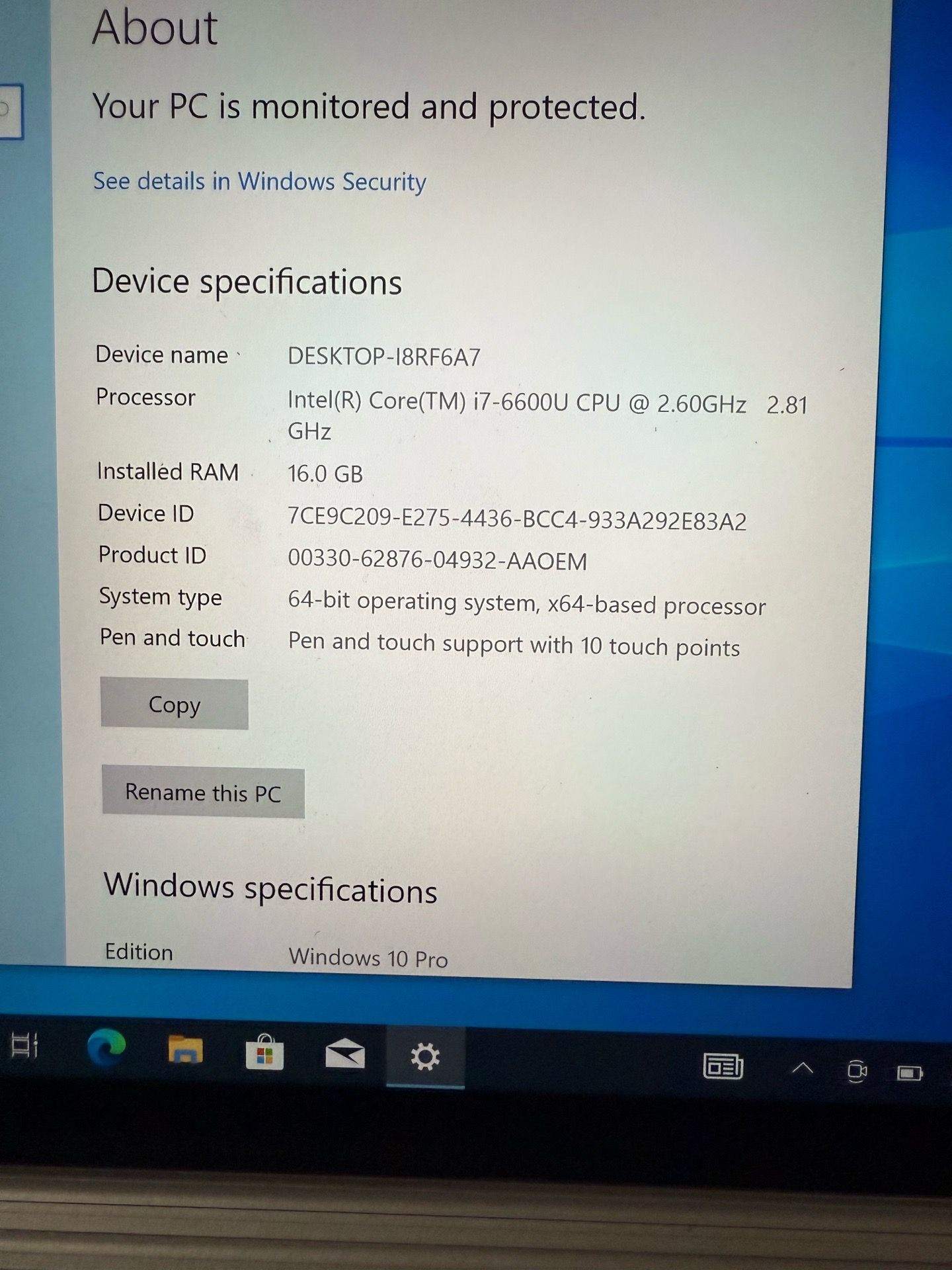Open Task View from the taskbar
Image resolution: width=952 pixels, height=1270 pixels.
tap(25, 1046)
